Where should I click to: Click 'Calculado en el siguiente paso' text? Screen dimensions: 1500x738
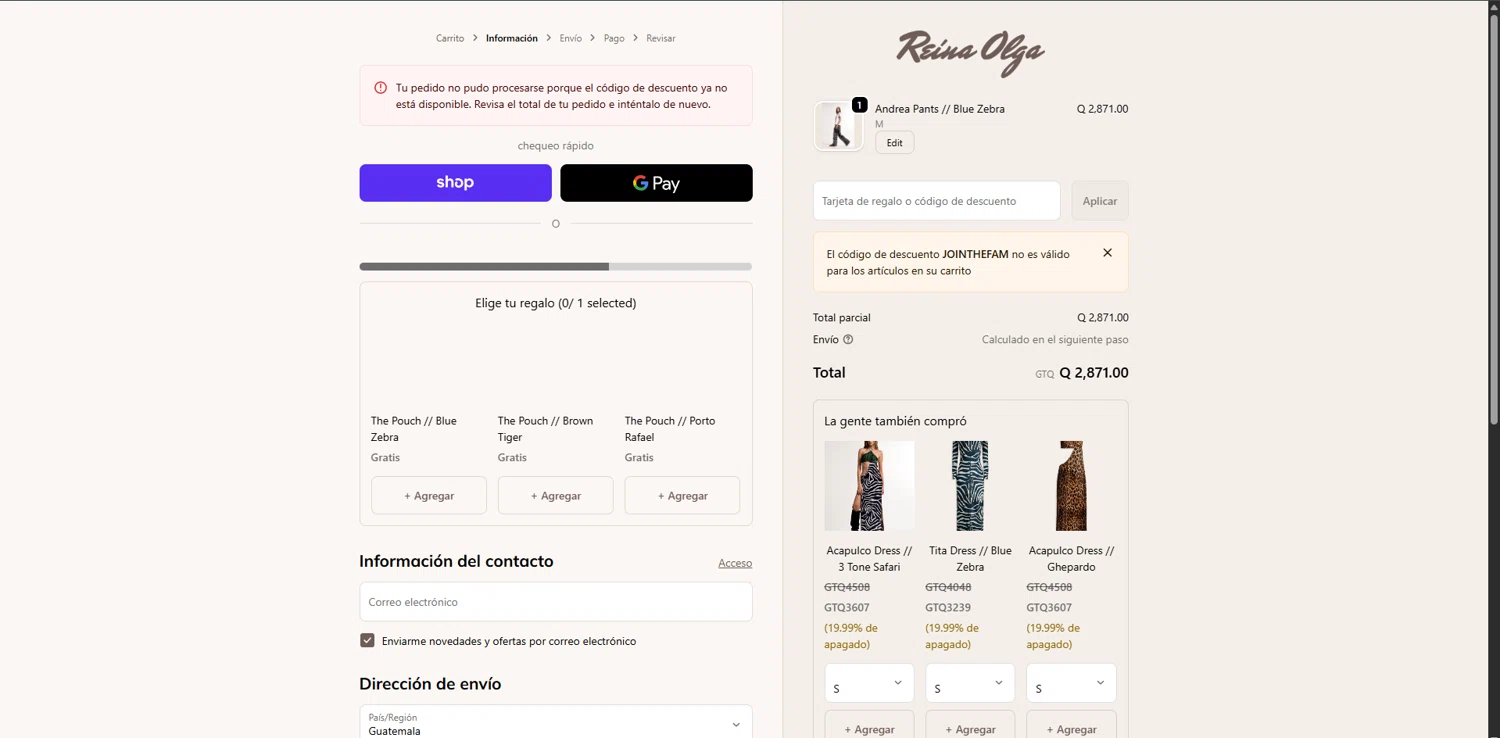click(1055, 340)
